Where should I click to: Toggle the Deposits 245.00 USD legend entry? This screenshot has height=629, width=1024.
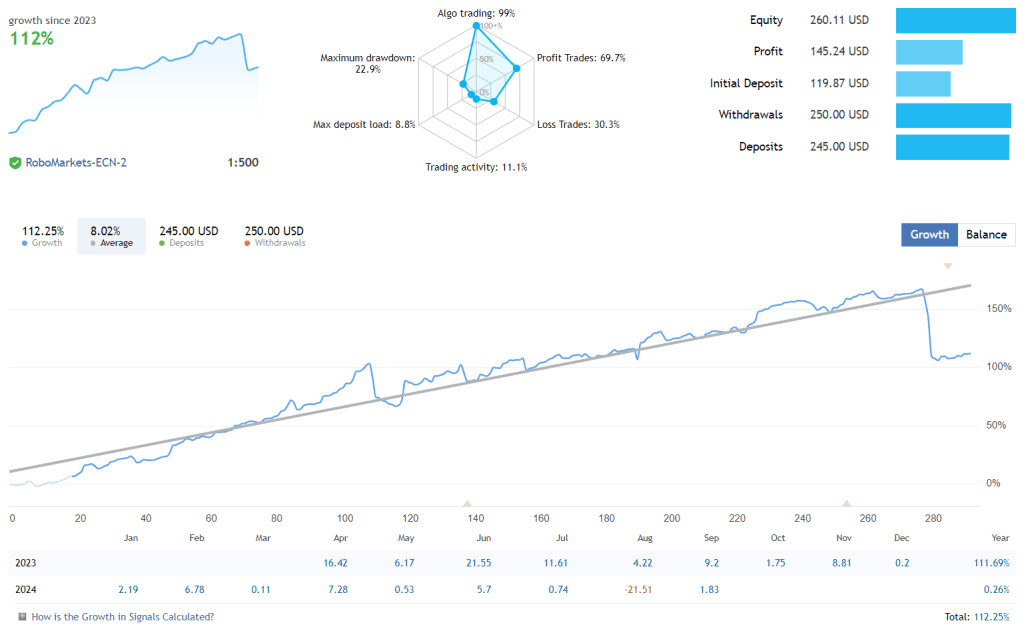pos(189,235)
